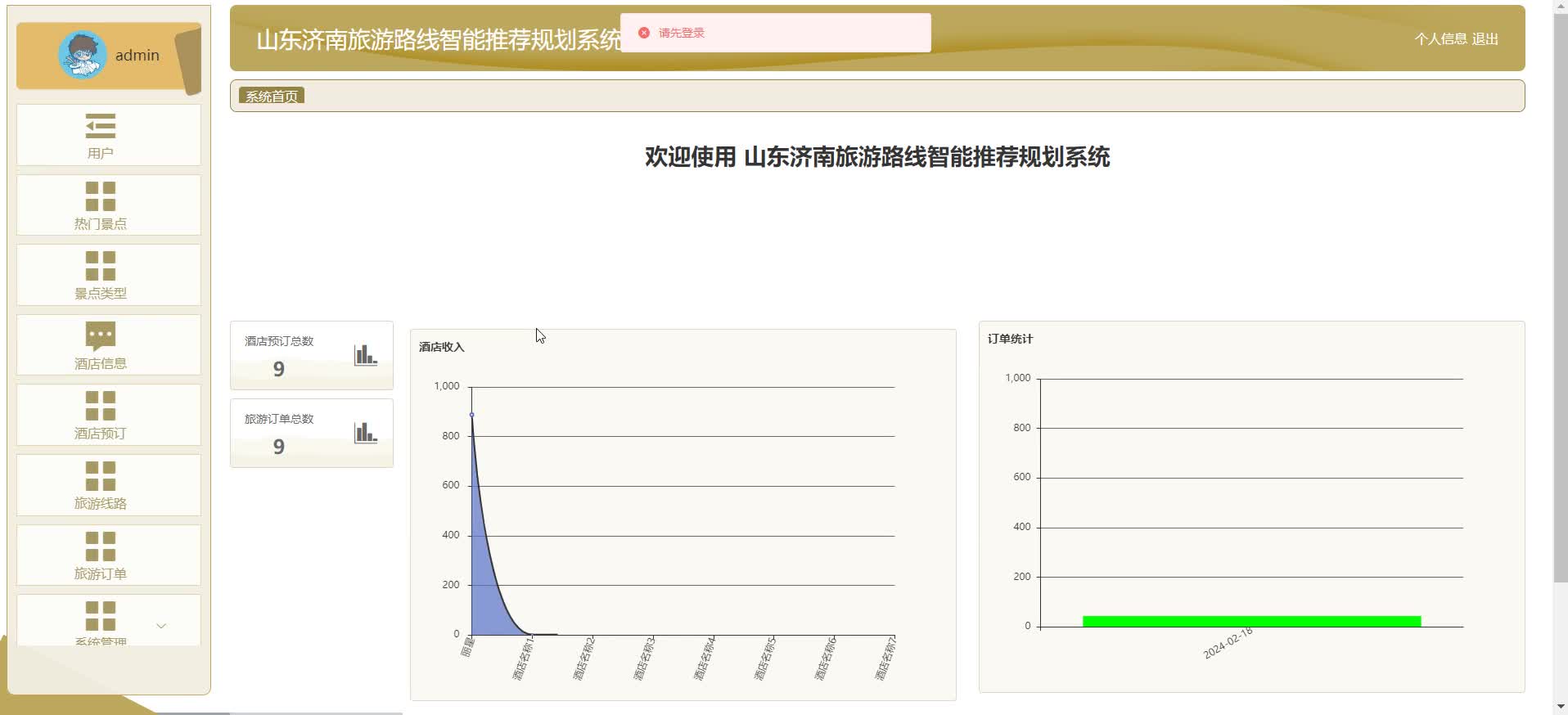
Task: Click the value 9 under 酒店预订总数
Action: pyautogui.click(x=279, y=369)
